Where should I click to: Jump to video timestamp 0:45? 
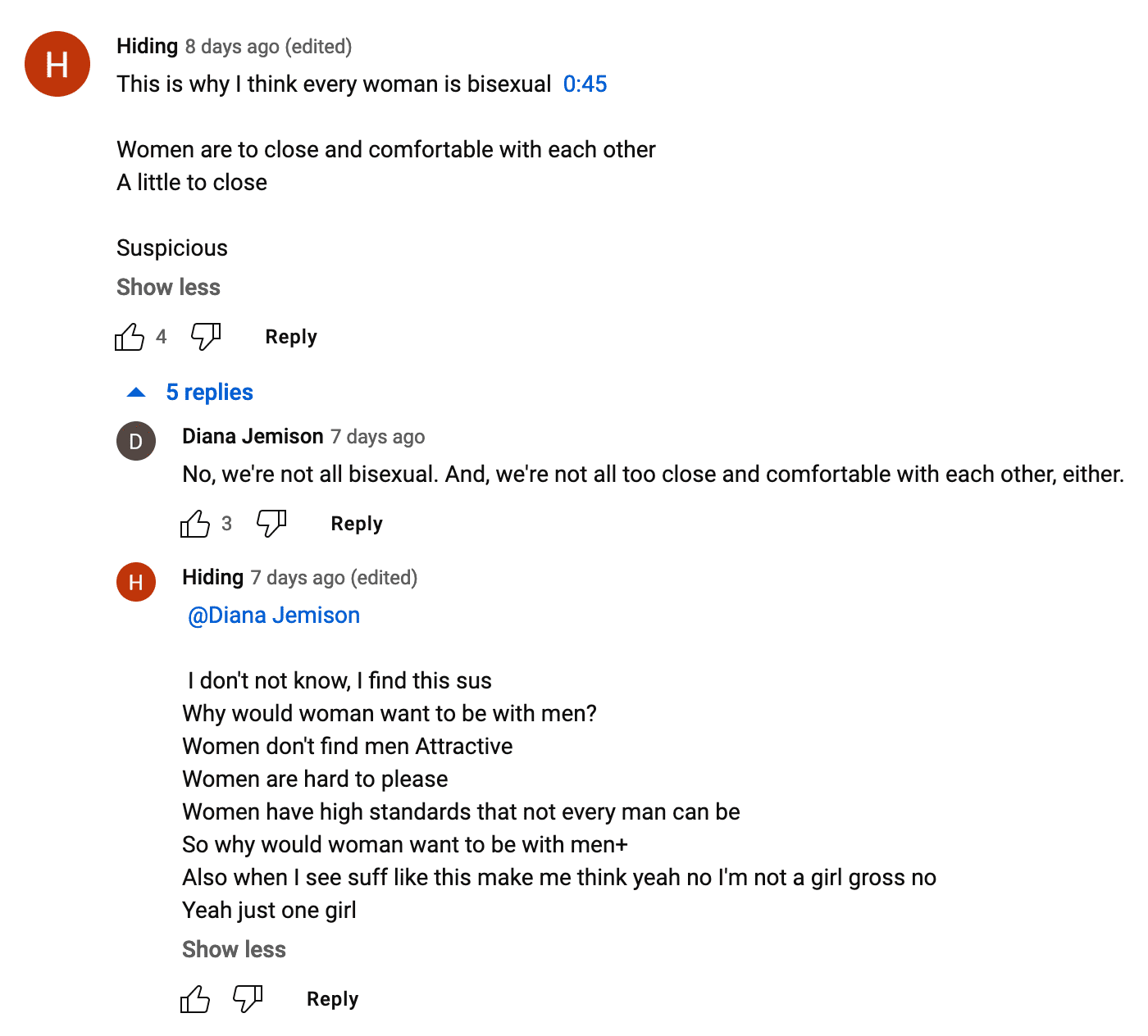pos(585,84)
